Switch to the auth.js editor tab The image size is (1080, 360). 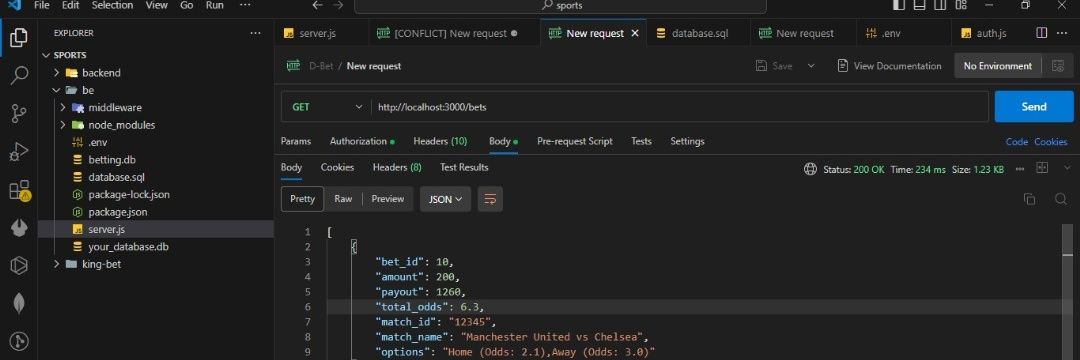992,33
